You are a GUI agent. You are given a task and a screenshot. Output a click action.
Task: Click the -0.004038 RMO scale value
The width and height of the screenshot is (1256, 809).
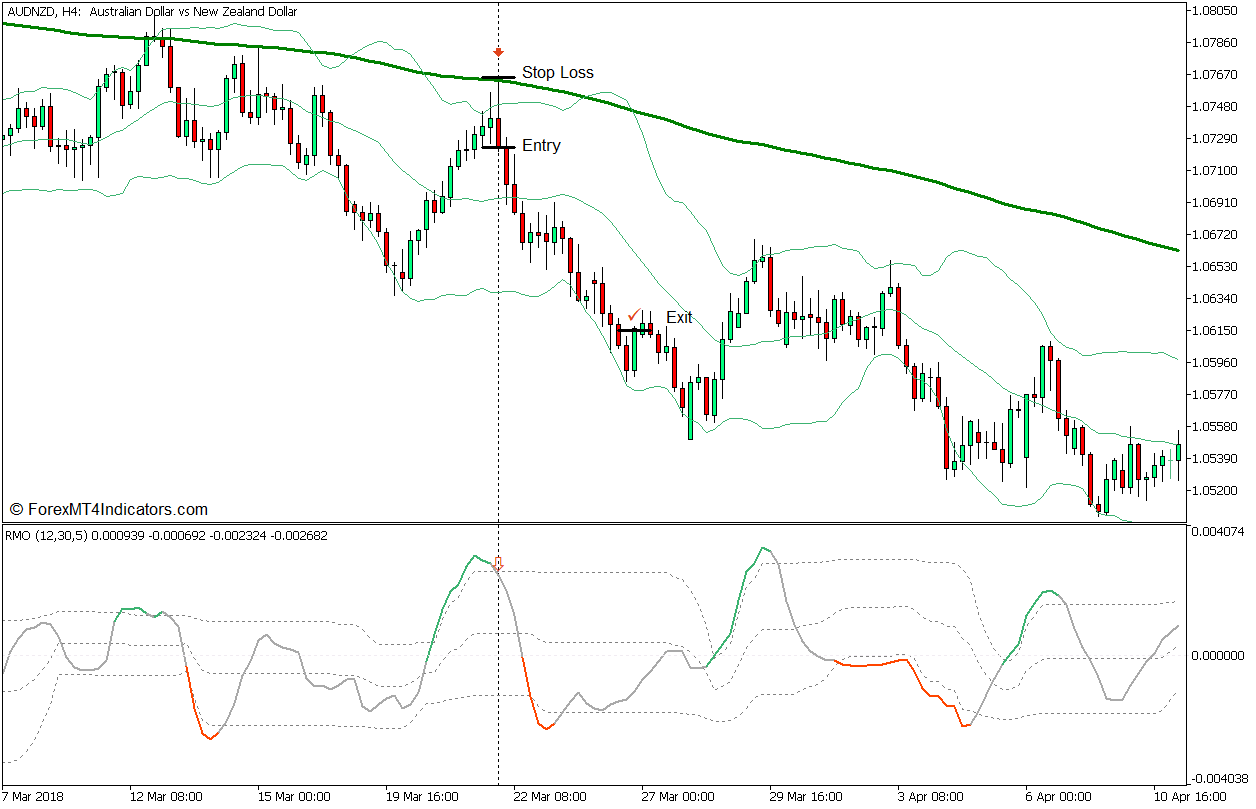[x=1217, y=778]
